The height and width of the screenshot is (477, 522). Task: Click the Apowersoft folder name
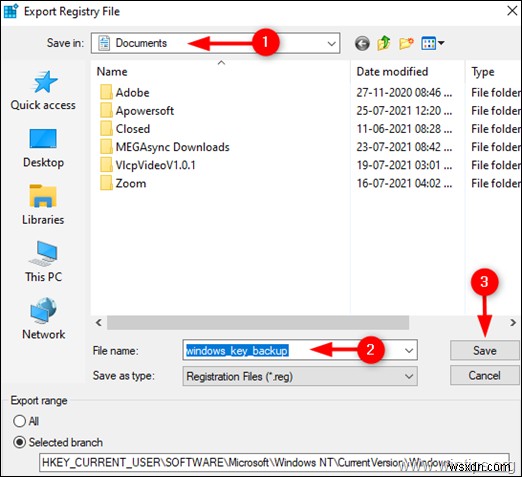[x=145, y=111]
